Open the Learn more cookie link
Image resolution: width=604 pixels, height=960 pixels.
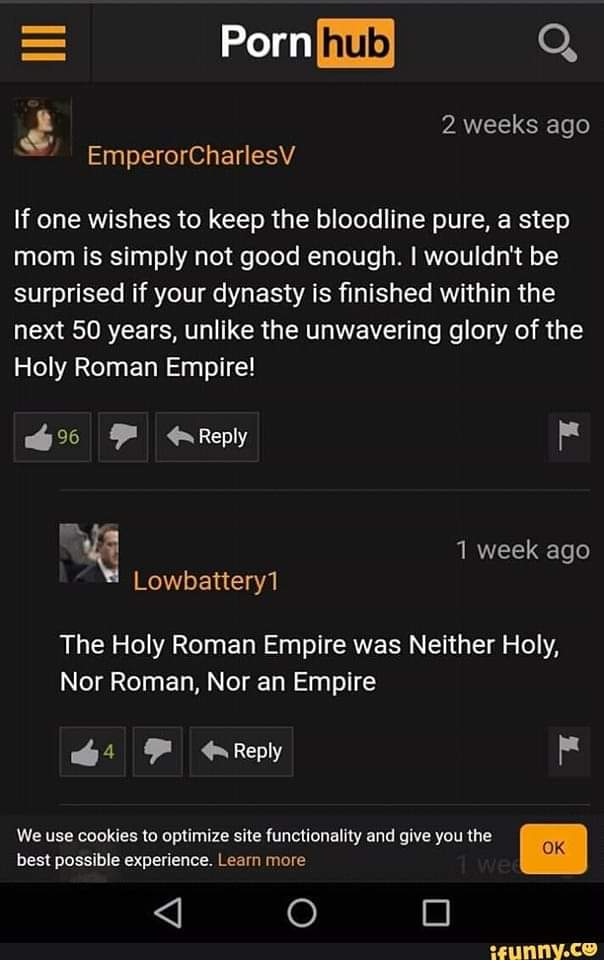click(261, 860)
